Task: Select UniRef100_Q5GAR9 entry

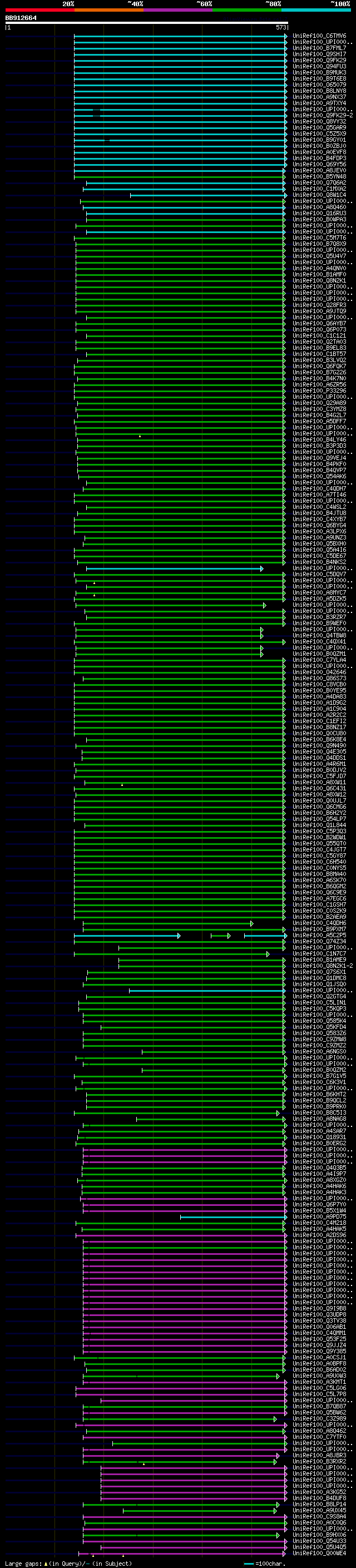Action: 319,128
